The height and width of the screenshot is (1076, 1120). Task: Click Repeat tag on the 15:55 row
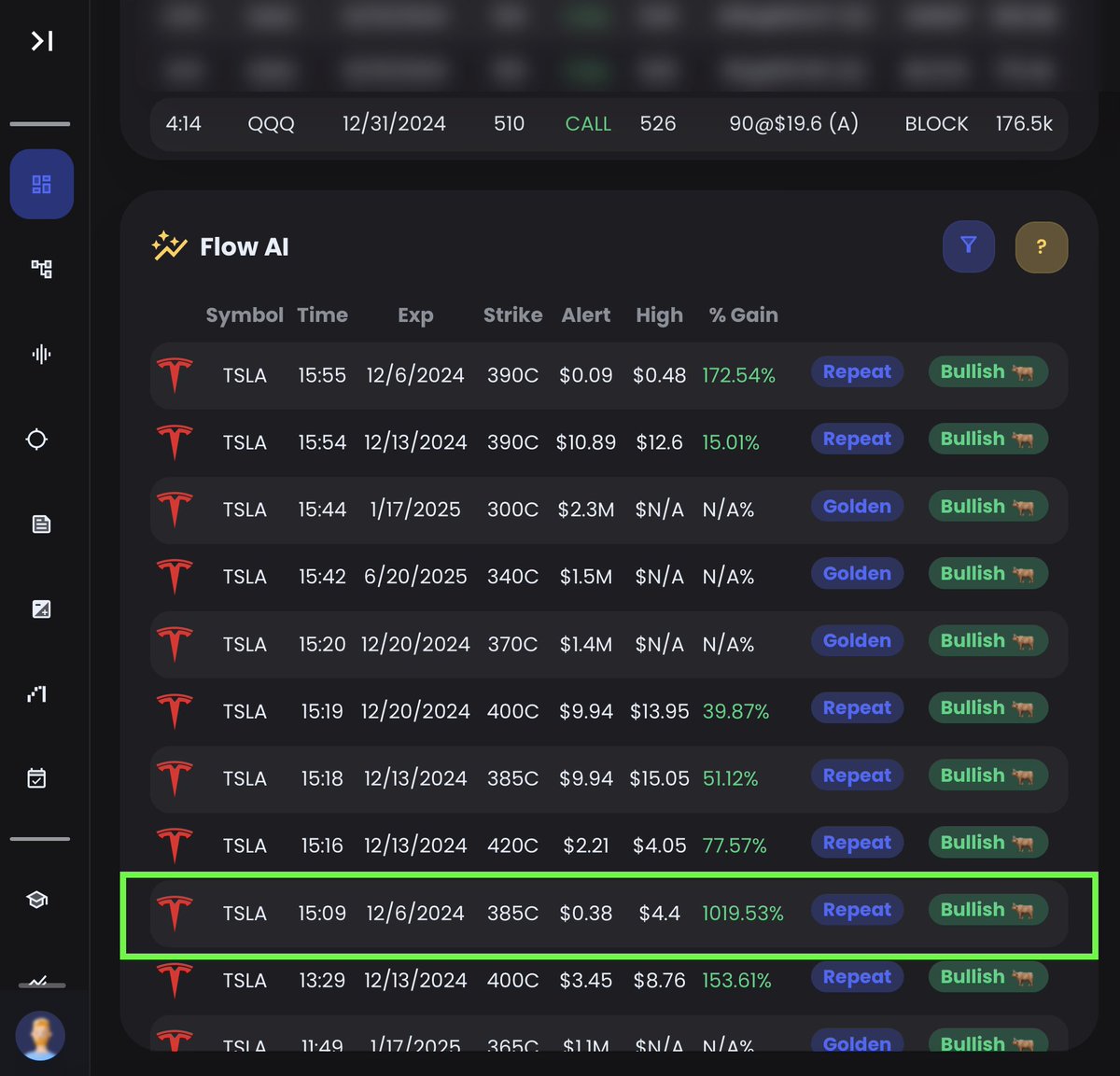857,371
